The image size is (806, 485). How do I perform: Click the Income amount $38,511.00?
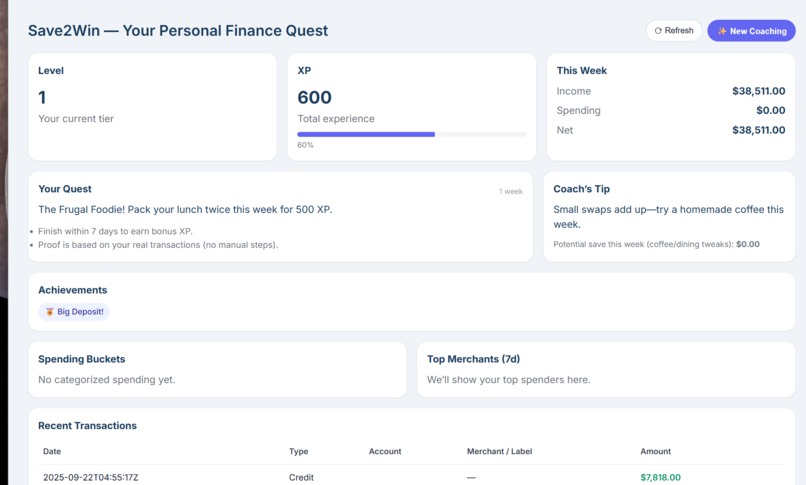click(x=758, y=91)
